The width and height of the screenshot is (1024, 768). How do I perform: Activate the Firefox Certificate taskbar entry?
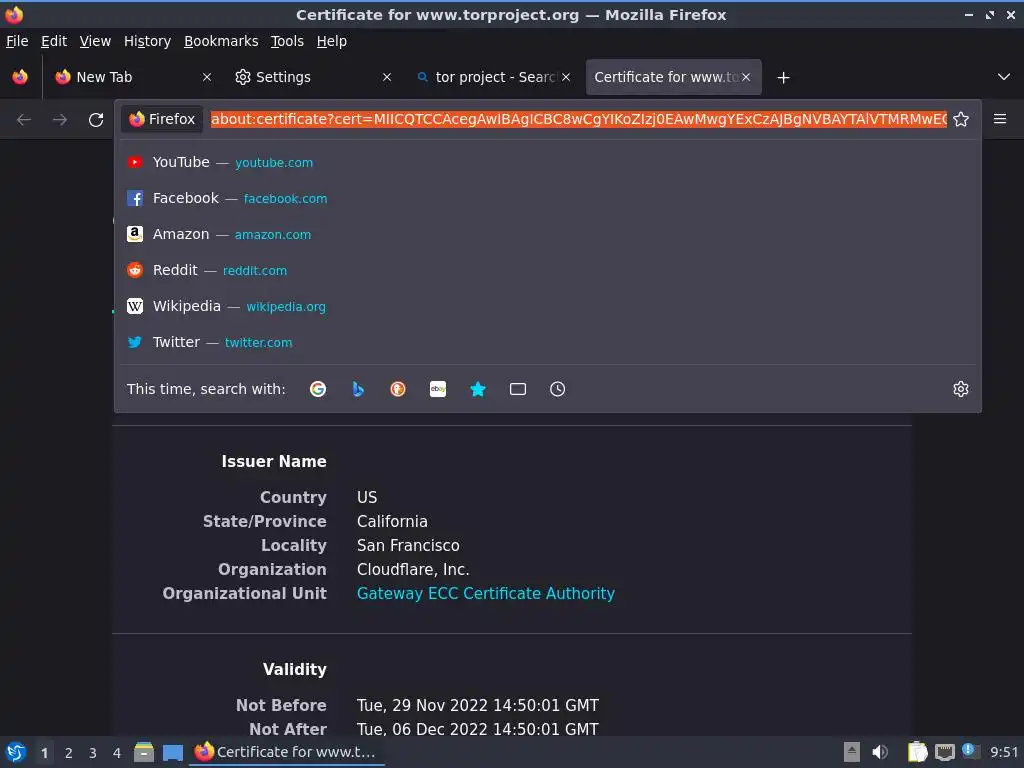tap(286, 752)
